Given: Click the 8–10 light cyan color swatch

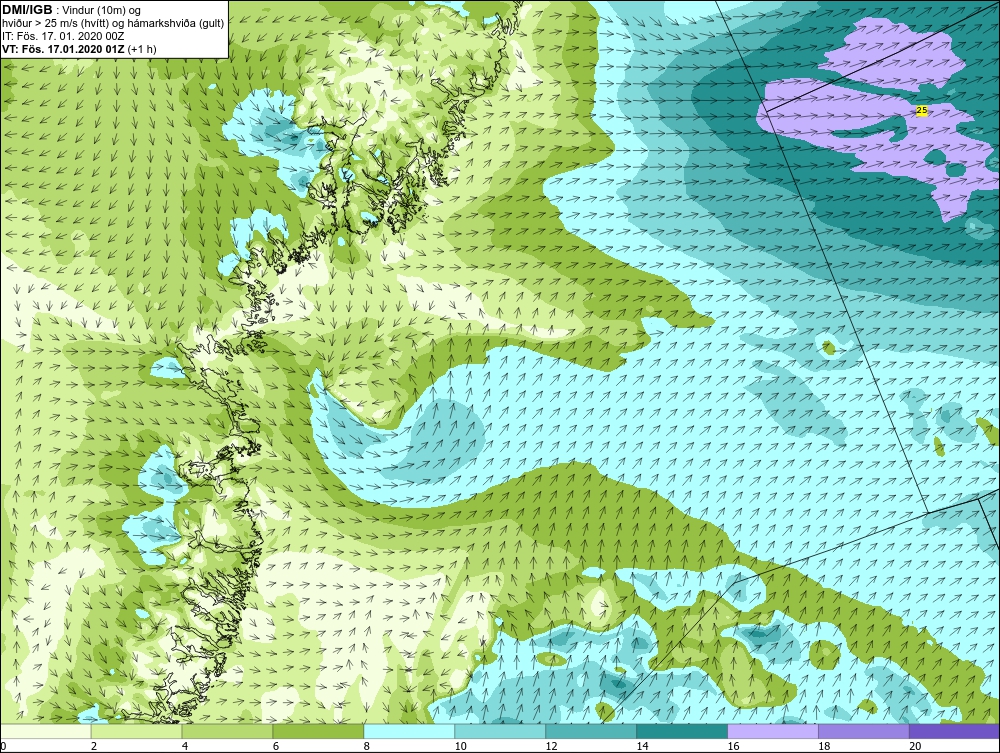Looking at the screenshot, I should pos(409,731).
